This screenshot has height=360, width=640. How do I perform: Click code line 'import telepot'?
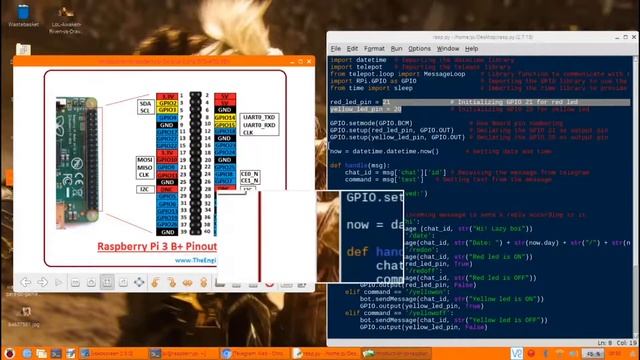(x=356, y=67)
